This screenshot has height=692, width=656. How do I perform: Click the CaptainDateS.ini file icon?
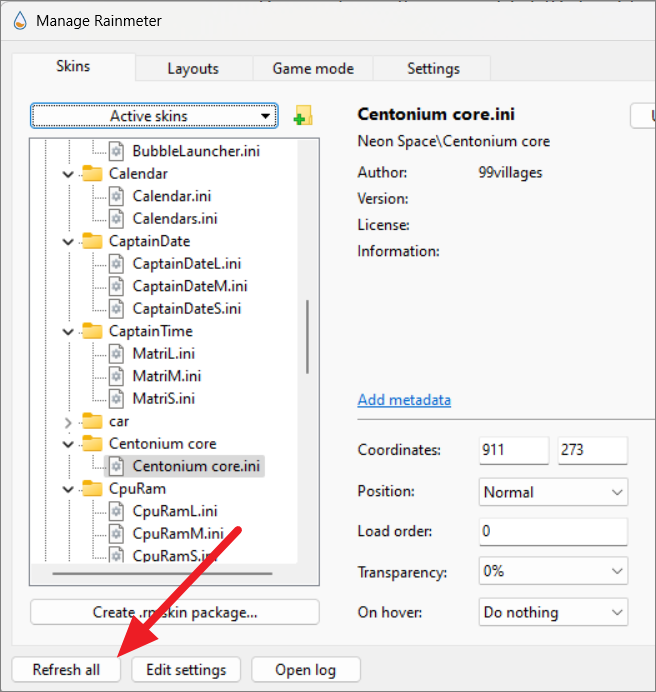pos(116,308)
